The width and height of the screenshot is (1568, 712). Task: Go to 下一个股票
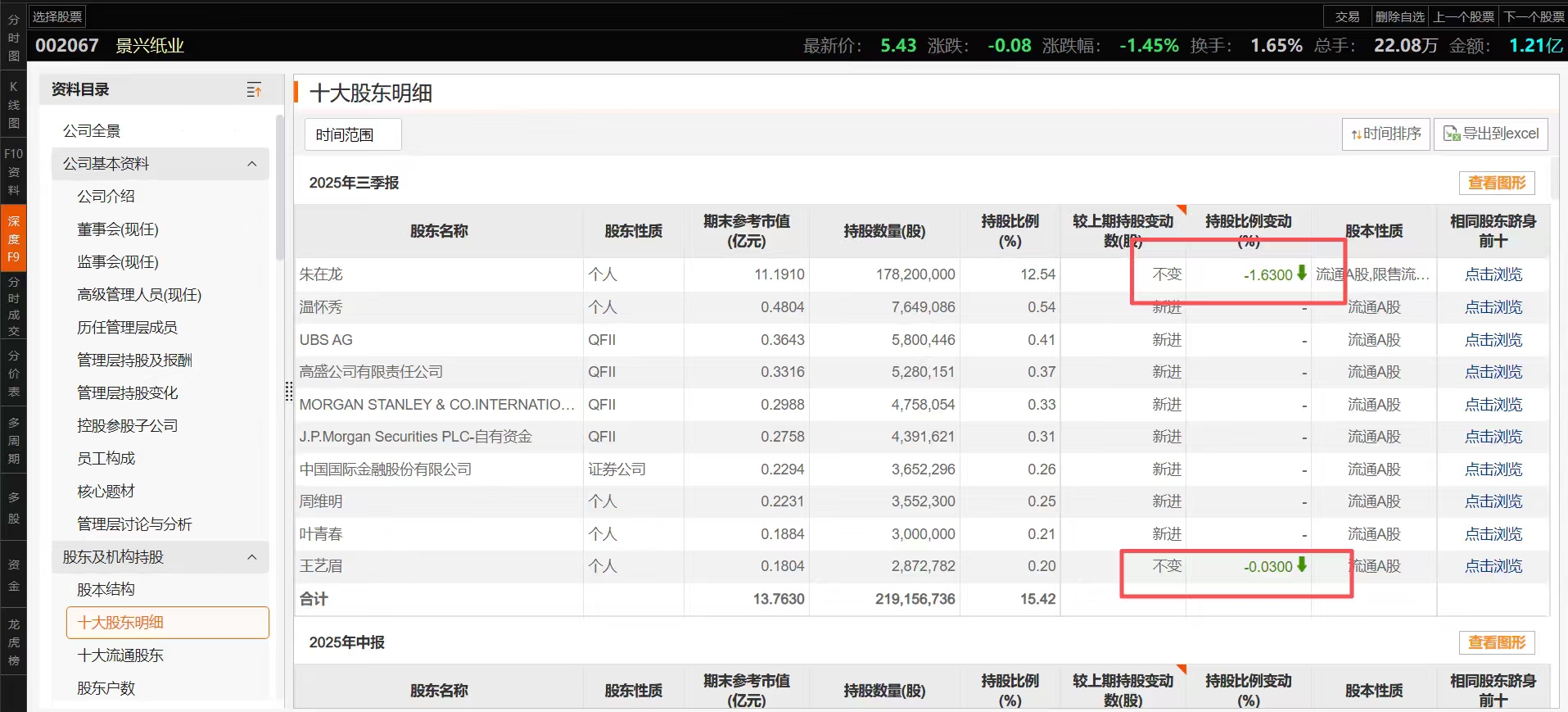pyautogui.click(x=1534, y=16)
